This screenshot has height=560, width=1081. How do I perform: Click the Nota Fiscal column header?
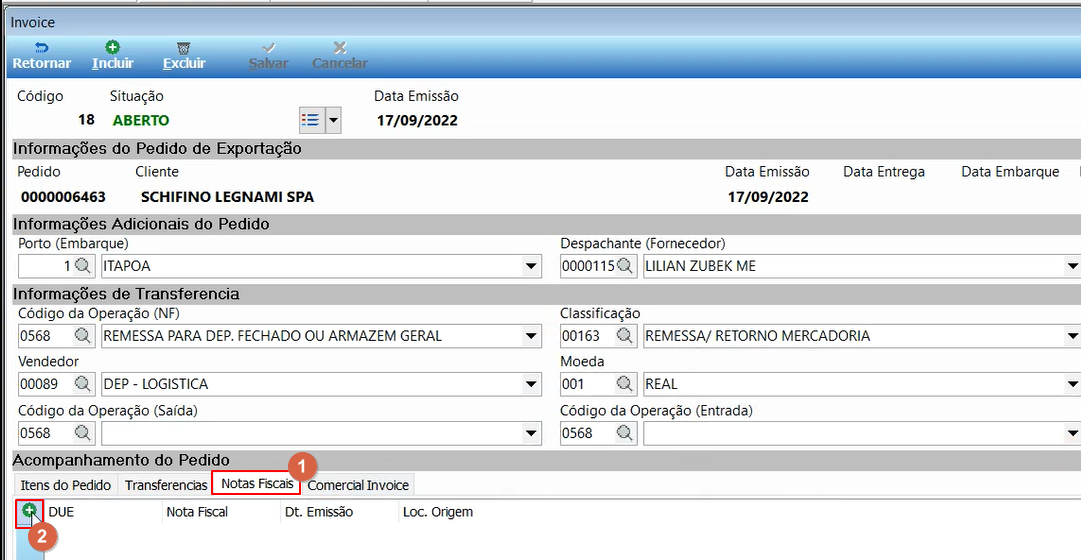(221, 512)
